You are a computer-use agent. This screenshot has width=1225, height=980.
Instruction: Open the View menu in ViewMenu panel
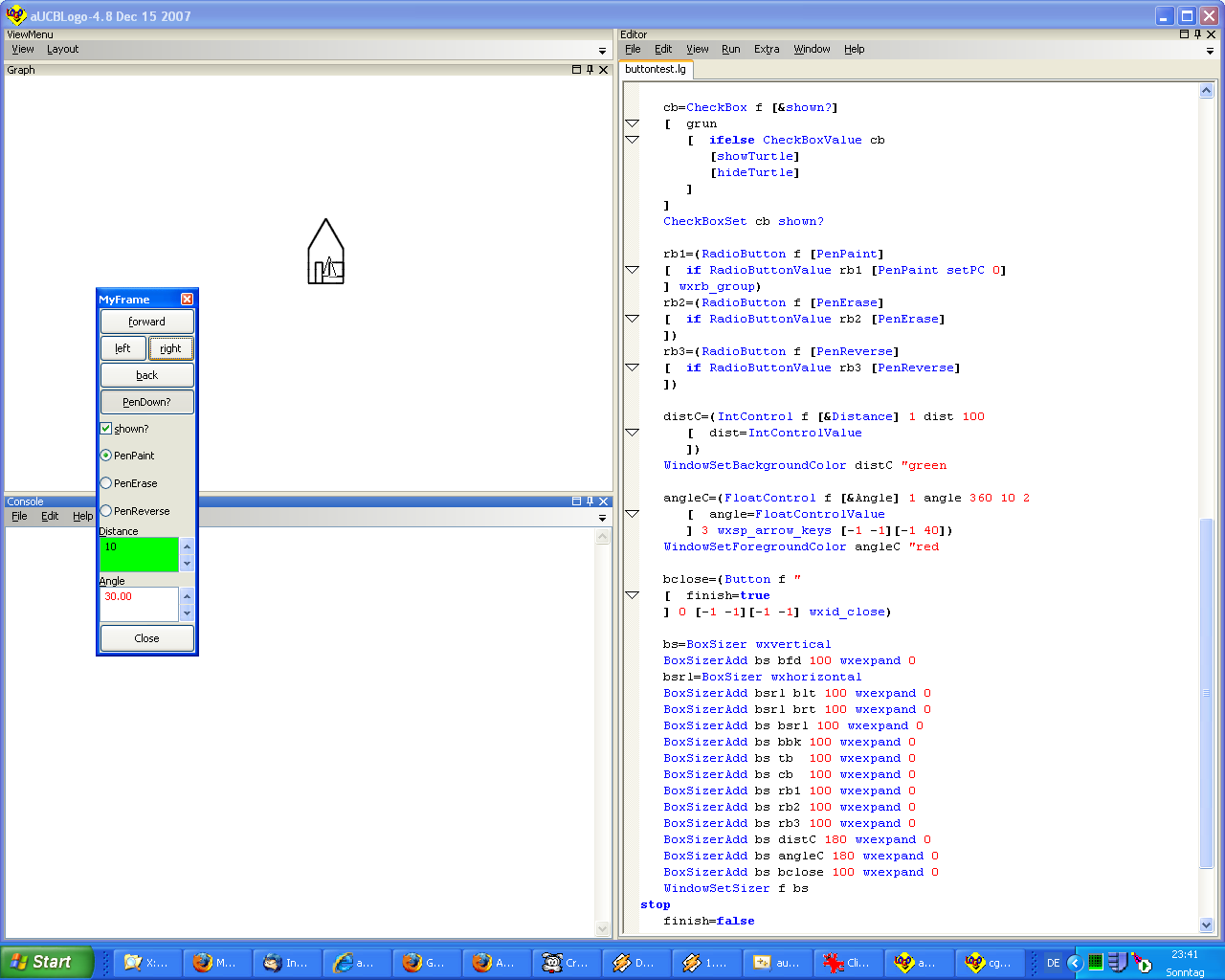[x=23, y=49]
